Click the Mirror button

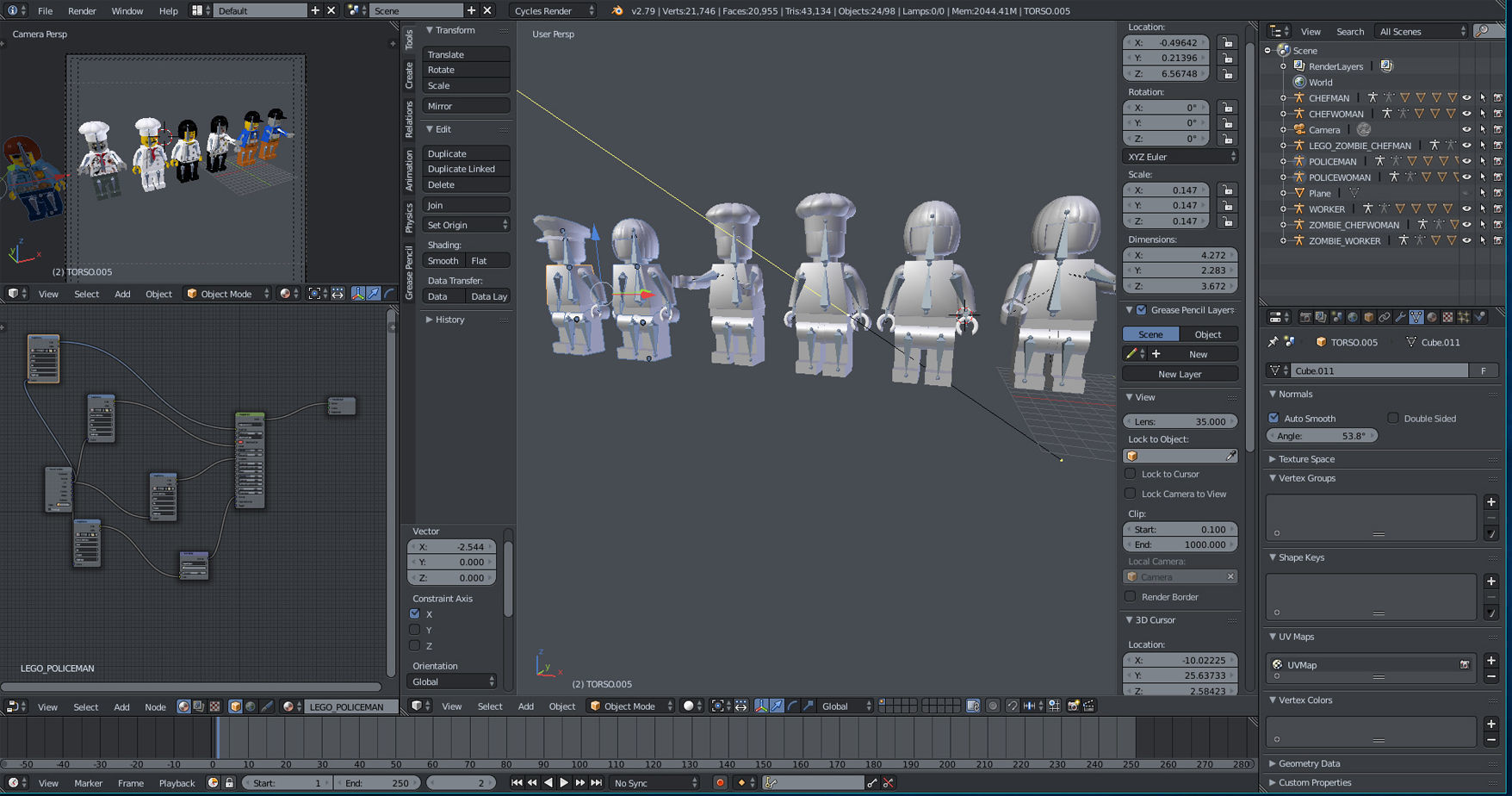point(466,106)
